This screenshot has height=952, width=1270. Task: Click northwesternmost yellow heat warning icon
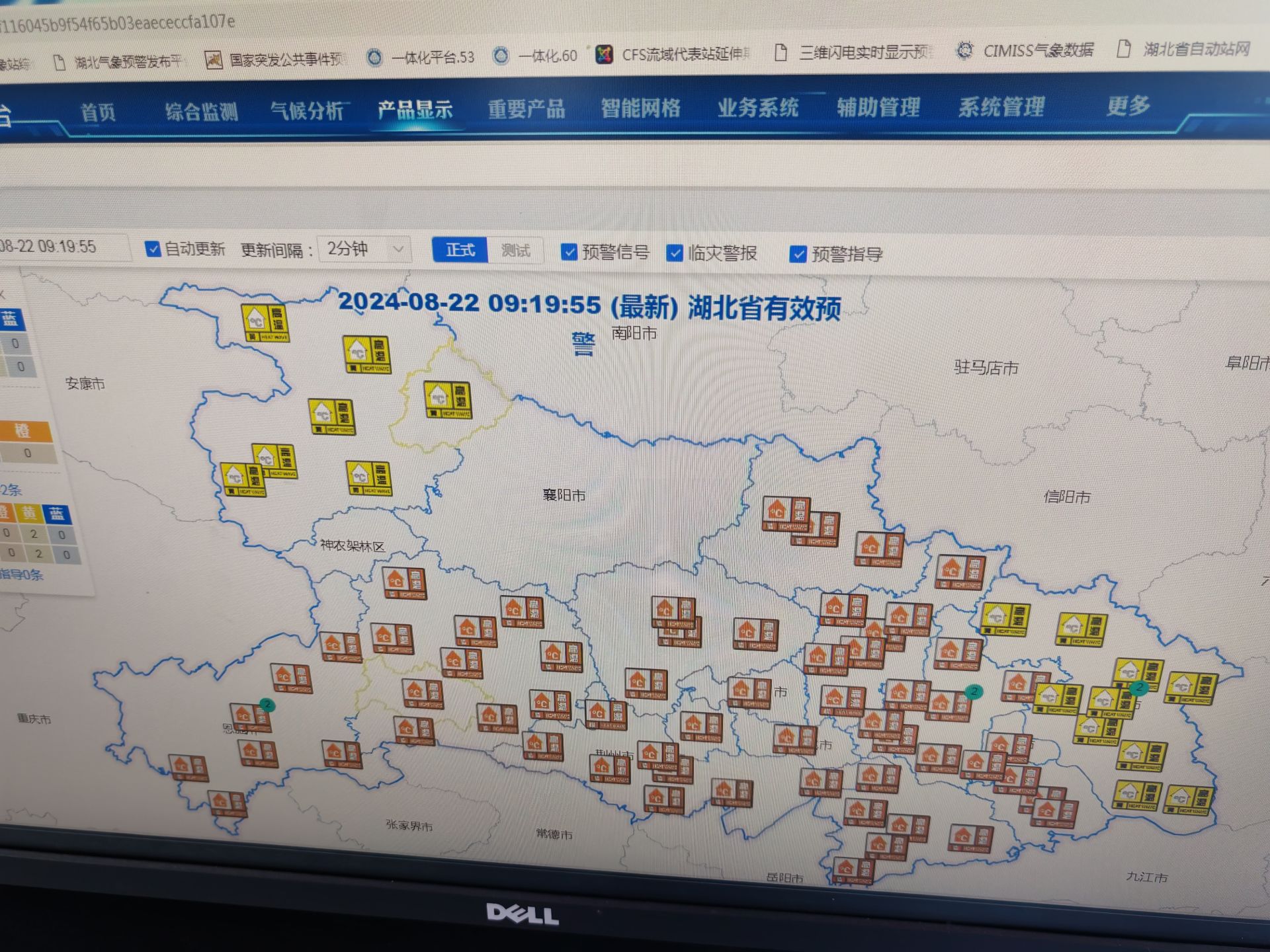tap(265, 323)
